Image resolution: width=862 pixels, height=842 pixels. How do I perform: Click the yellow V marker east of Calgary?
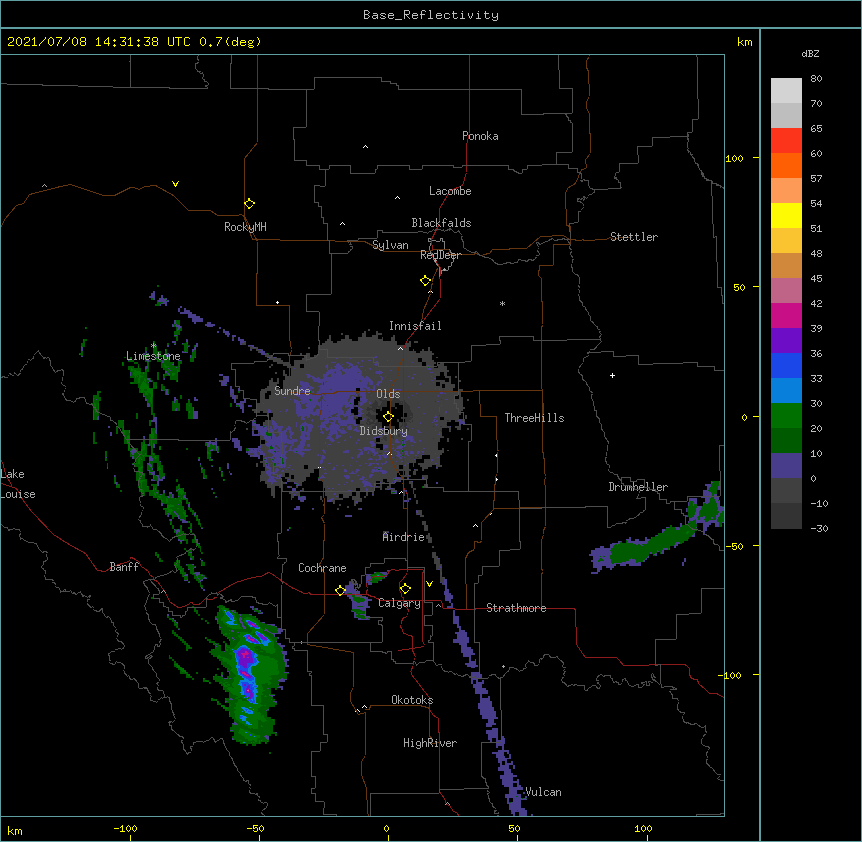click(429, 584)
